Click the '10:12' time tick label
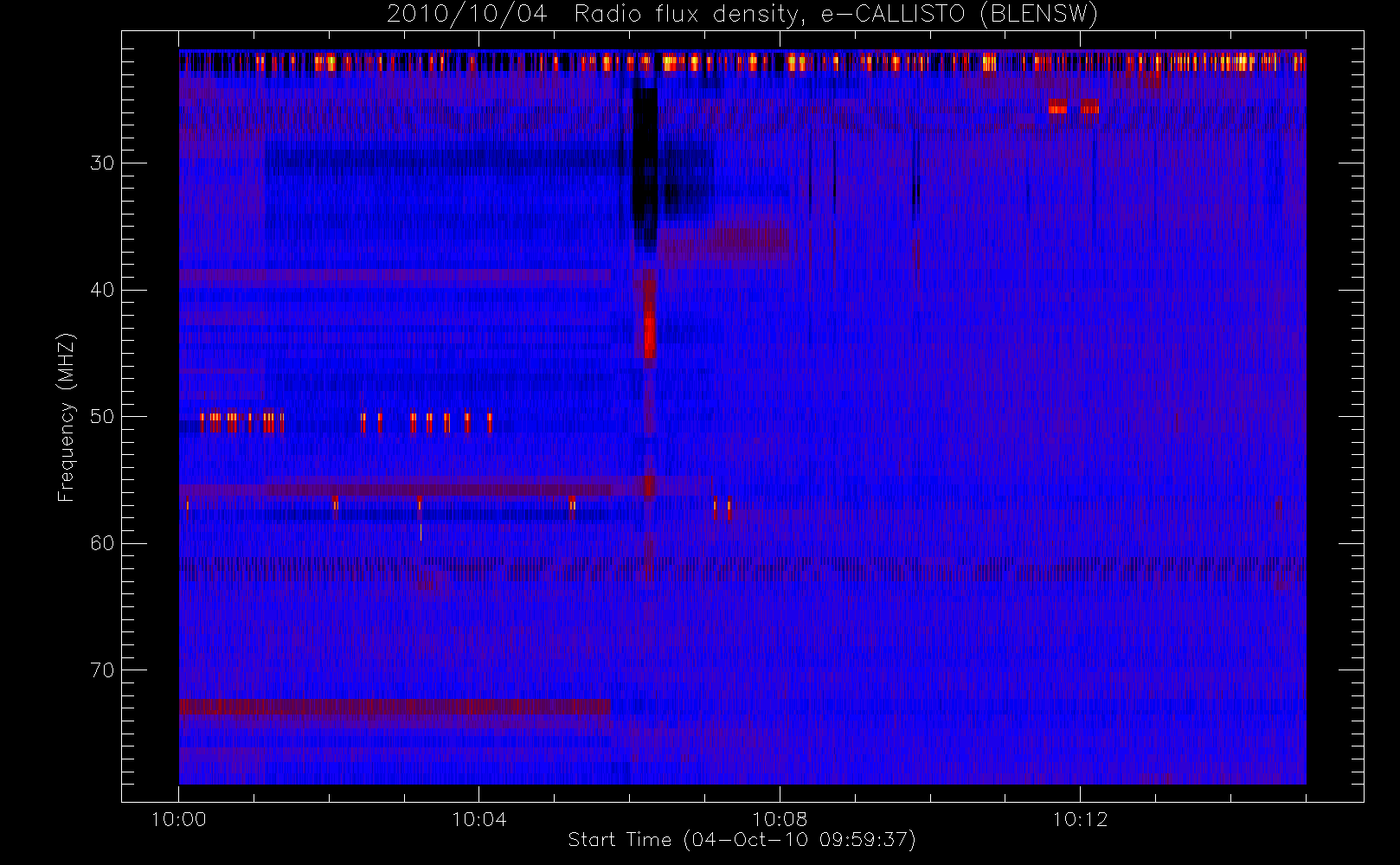Viewport: 1400px width, 865px height. (x=1080, y=819)
